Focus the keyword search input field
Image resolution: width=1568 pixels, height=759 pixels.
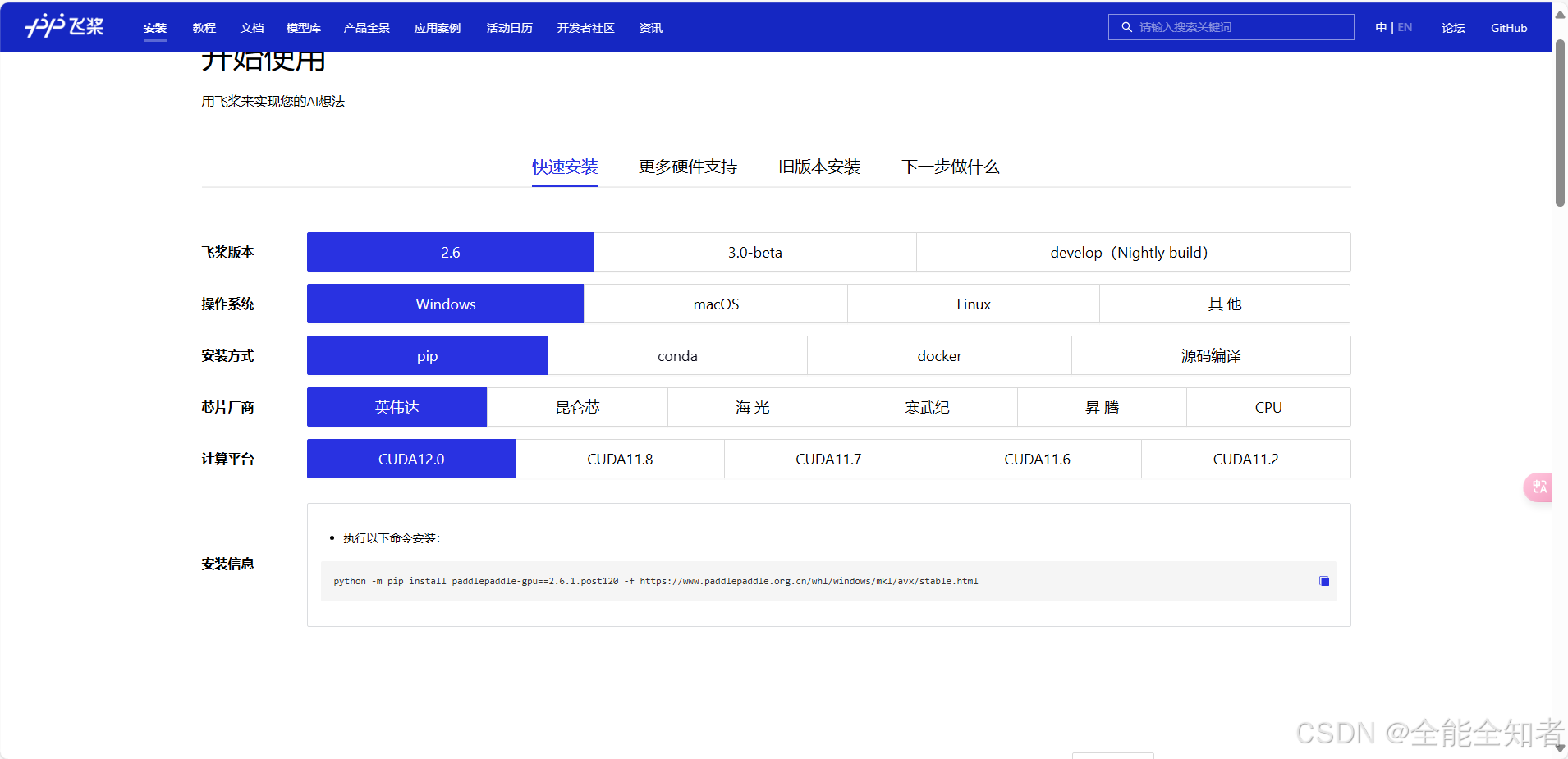click(1231, 27)
